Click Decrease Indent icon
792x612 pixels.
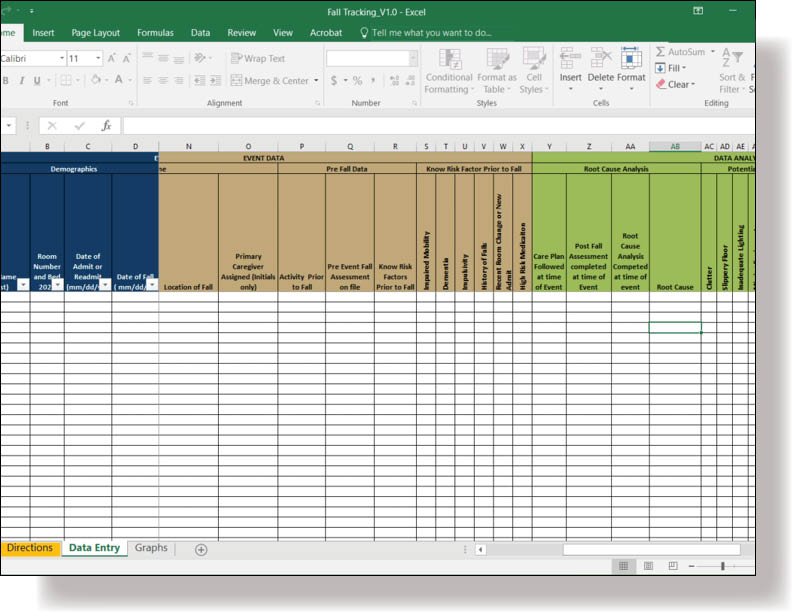(200, 80)
